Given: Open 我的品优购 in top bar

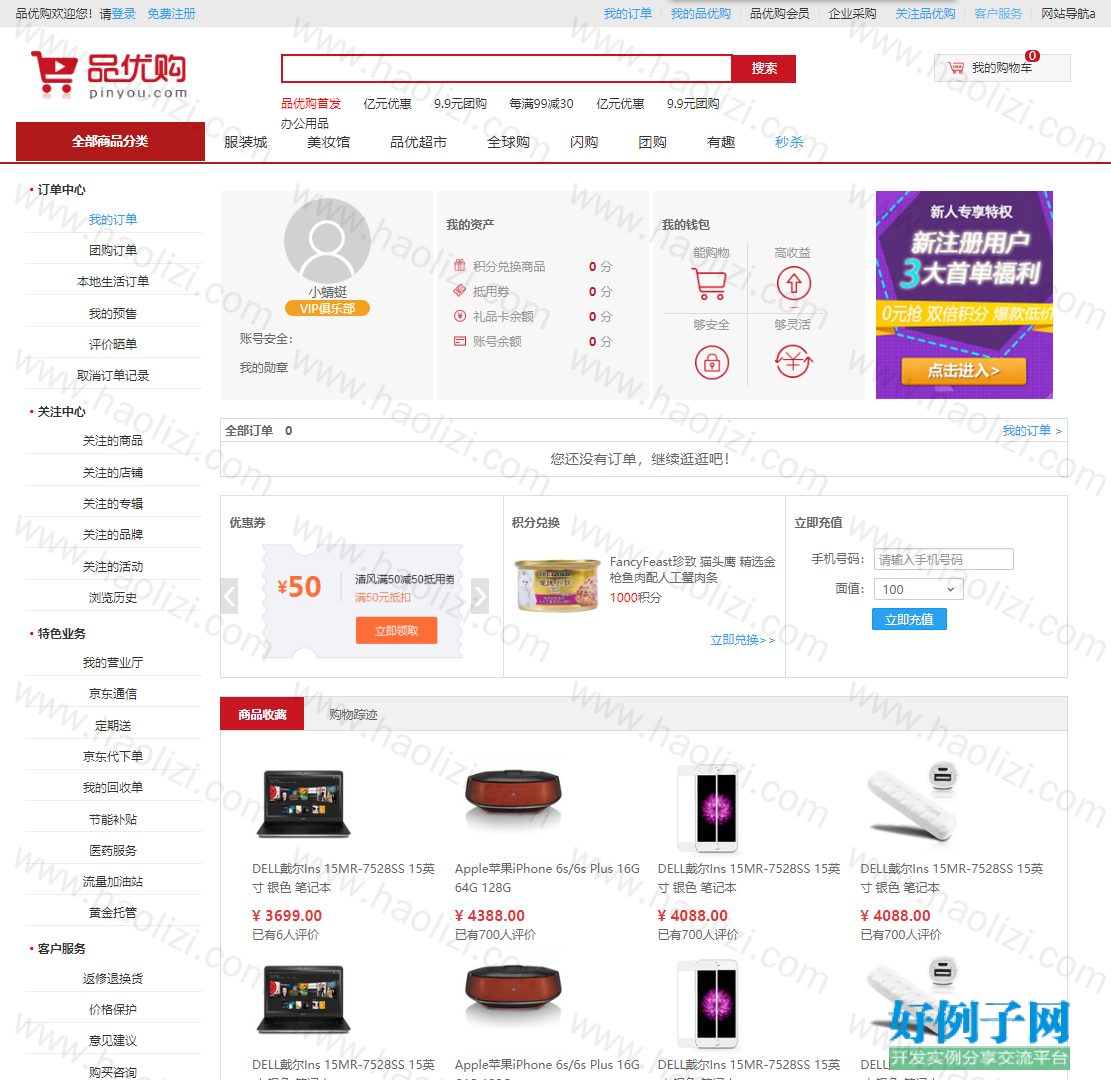Looking at the screenshot, I should point(700,13).
